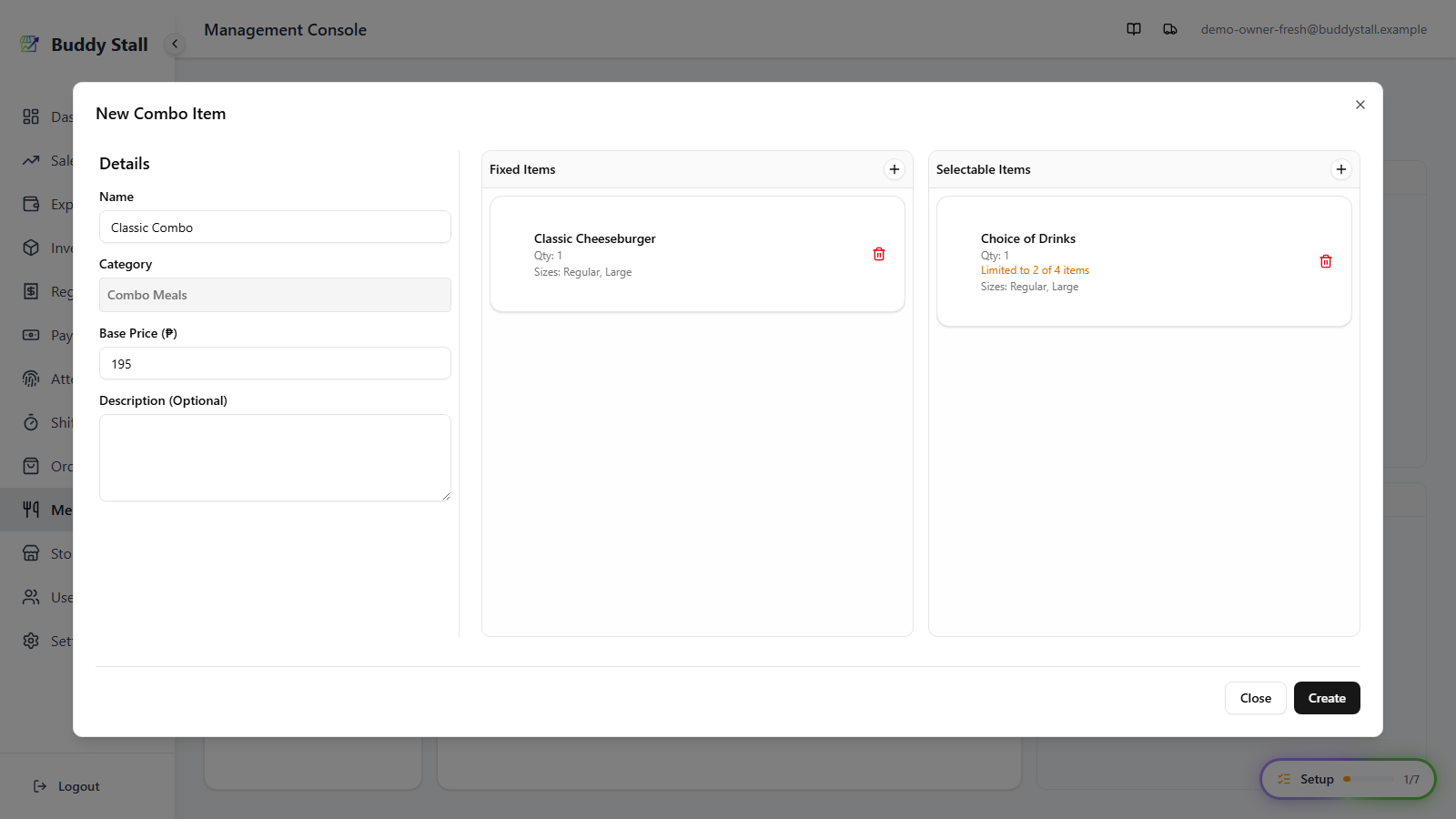Image resolution: width=1456 pixels, height=819 pixels.
Task: Focus the Name field containing Classic Combo
Action: (x=275, y=227)
